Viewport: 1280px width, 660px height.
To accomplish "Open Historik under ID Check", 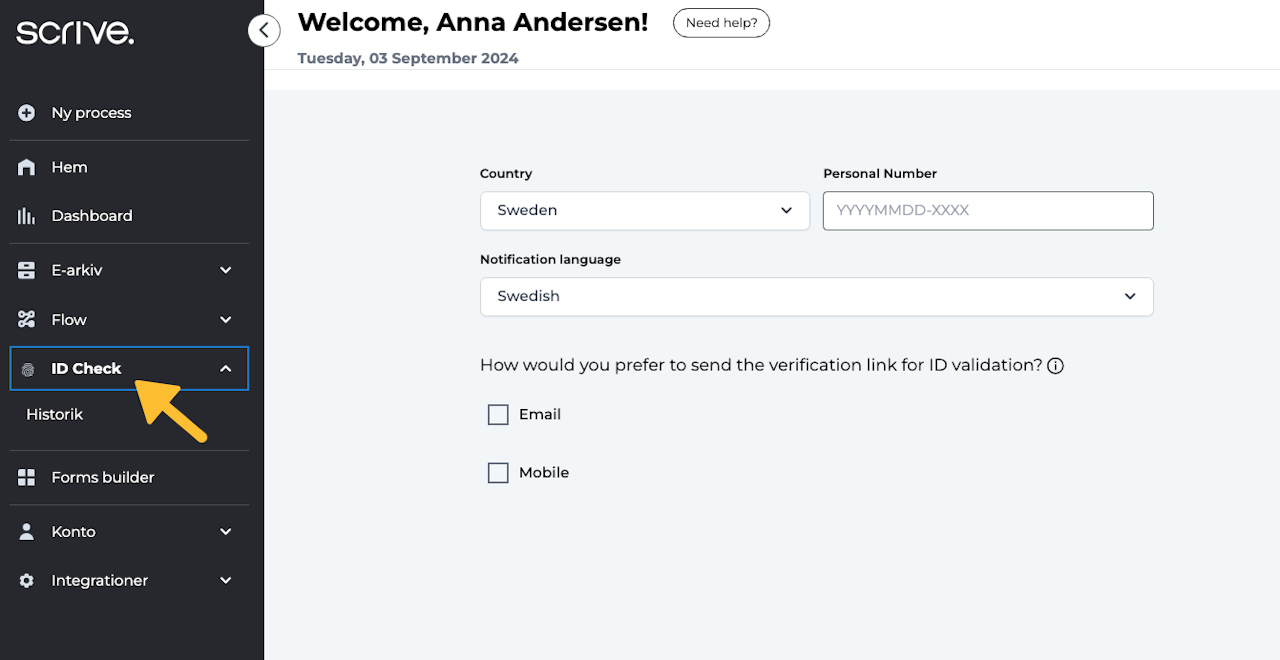I will (55, 415).
